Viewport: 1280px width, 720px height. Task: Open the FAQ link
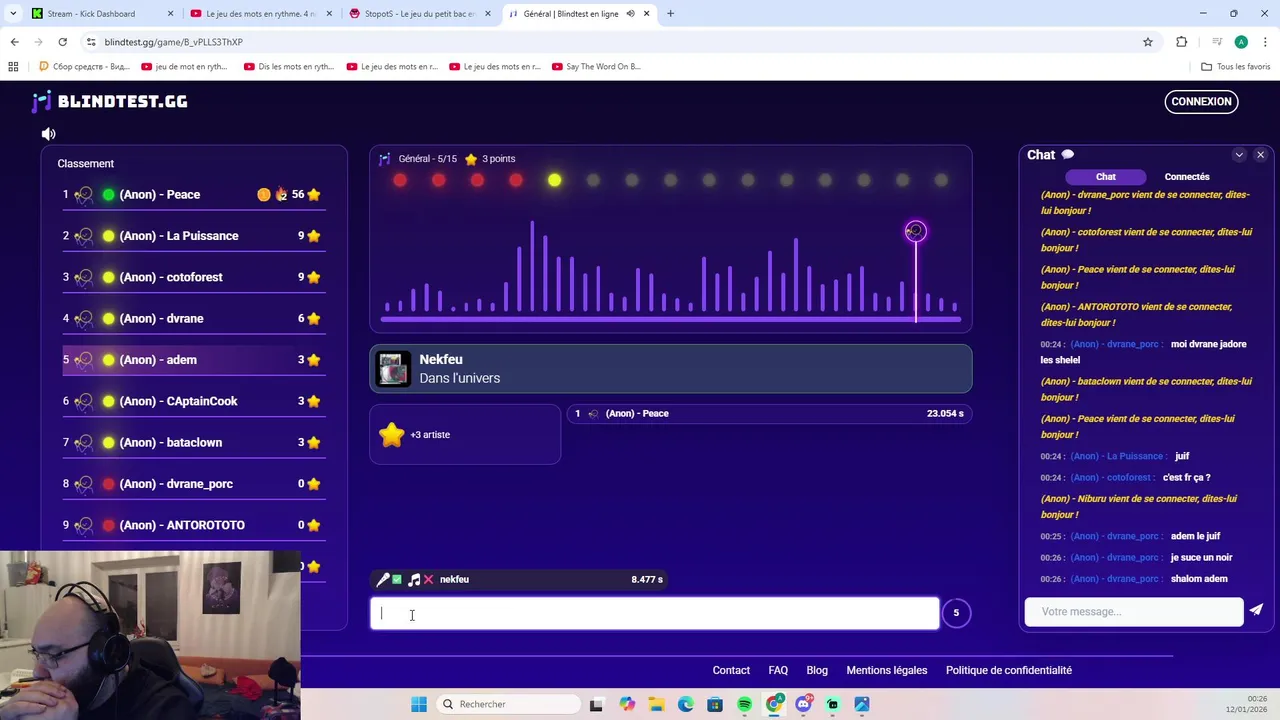778,670
